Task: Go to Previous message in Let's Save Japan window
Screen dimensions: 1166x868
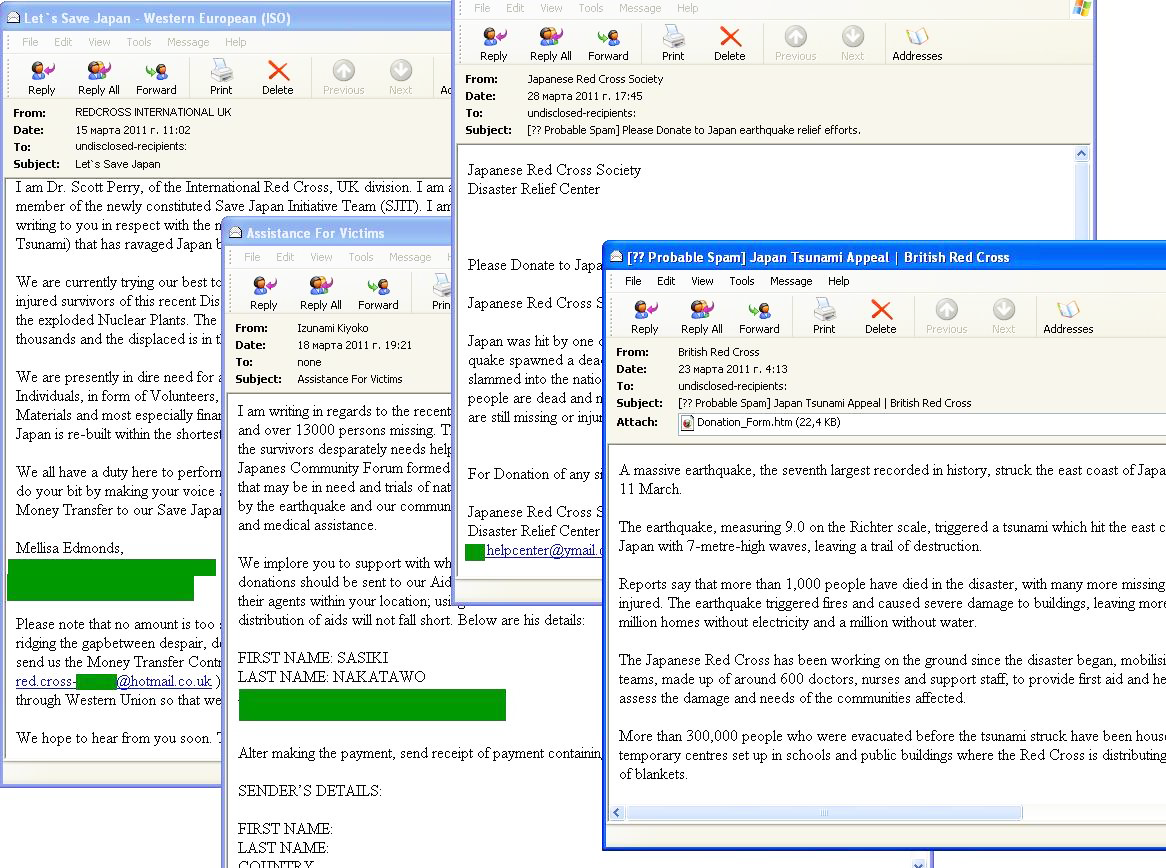Action: [343, 78]
